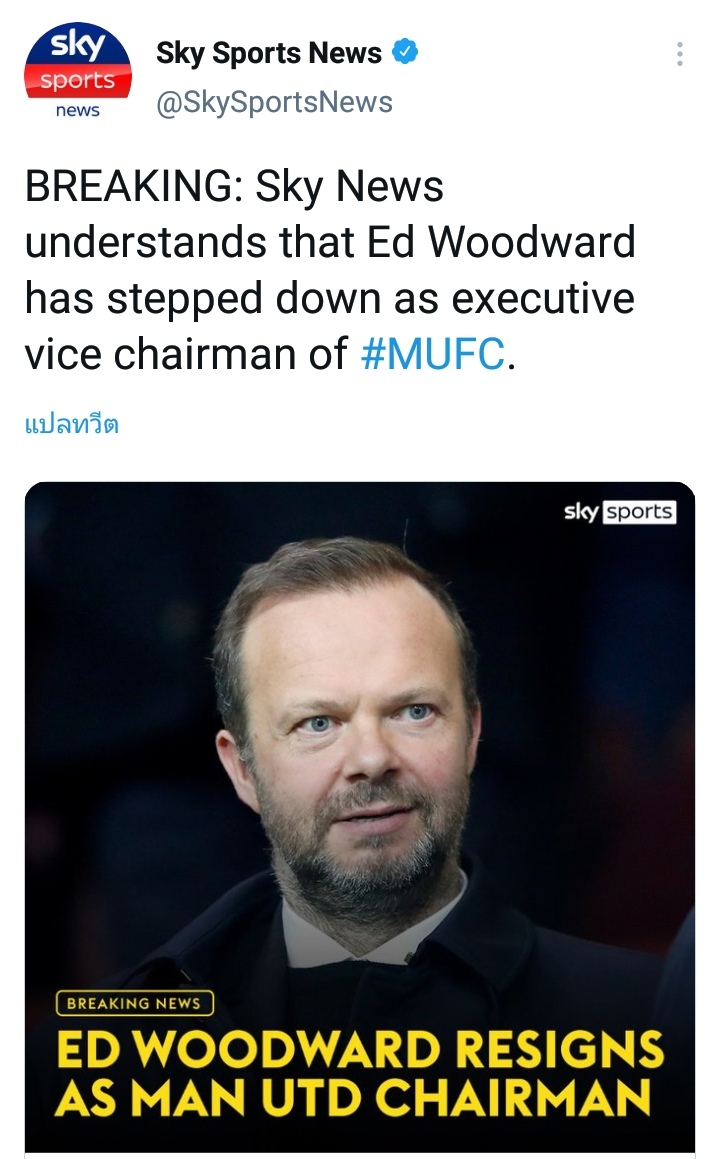
Task: Open the Sky Sports News profile avatar
Action: point(78,70)
